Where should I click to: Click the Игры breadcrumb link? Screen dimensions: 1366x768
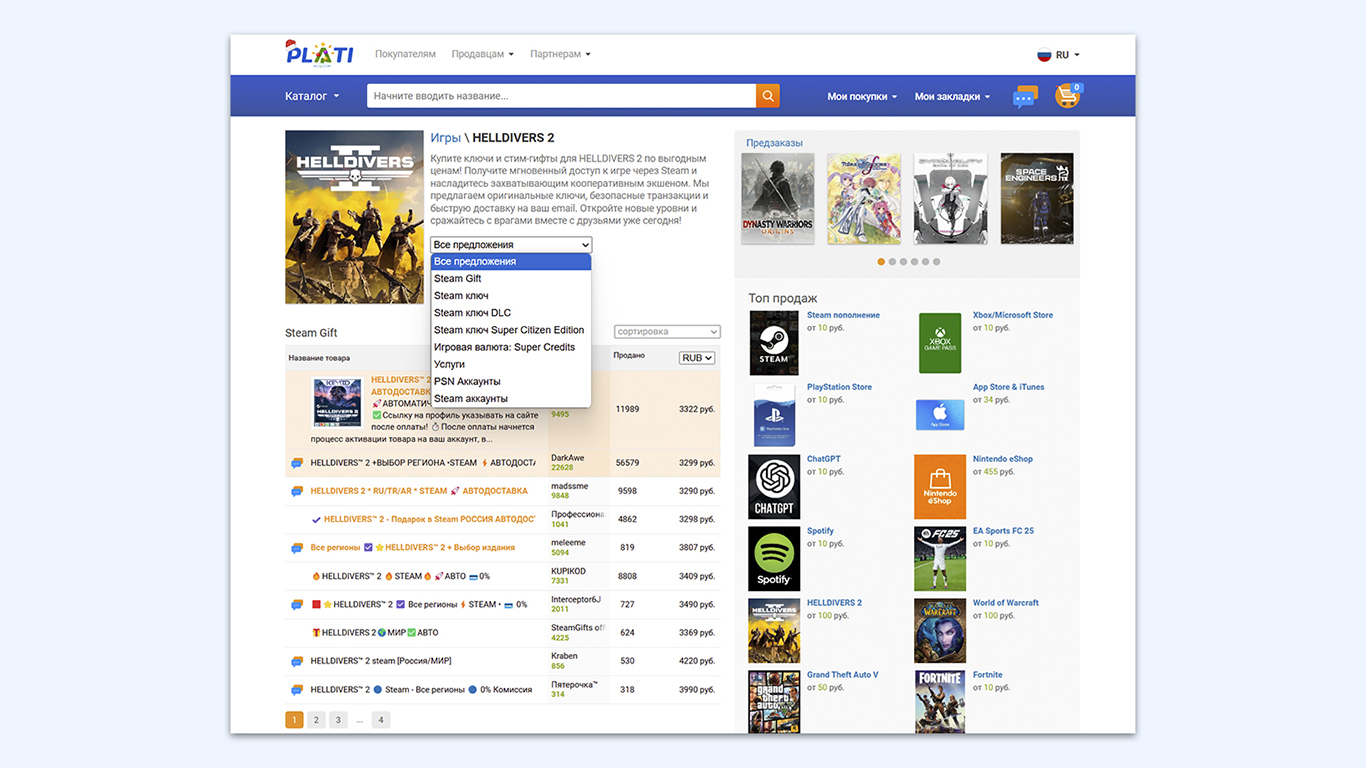(x=445, y=138)
